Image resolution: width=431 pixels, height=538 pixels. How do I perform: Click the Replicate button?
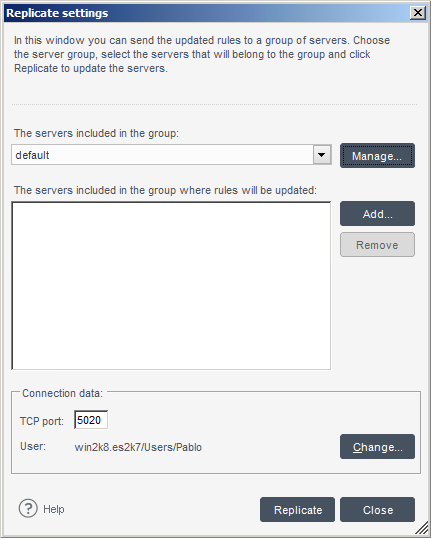point(297,510)
